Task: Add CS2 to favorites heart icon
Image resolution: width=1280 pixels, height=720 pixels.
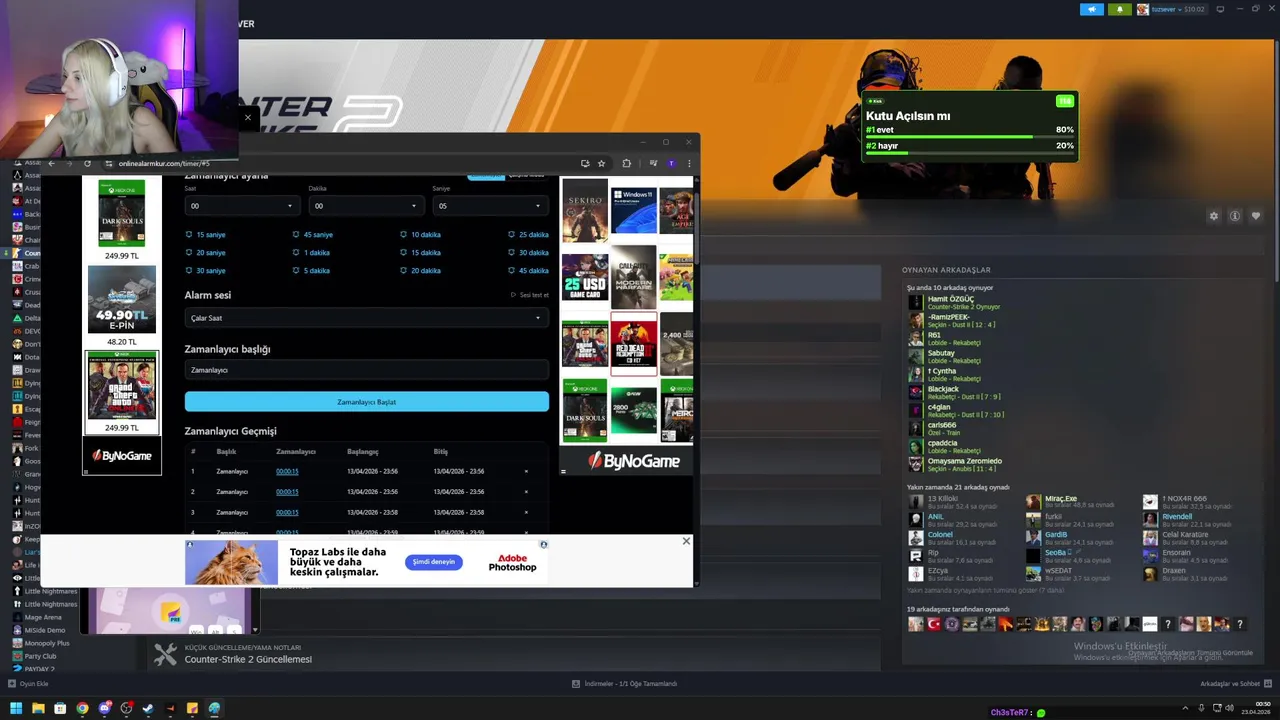Action: tap(1256, 216)
